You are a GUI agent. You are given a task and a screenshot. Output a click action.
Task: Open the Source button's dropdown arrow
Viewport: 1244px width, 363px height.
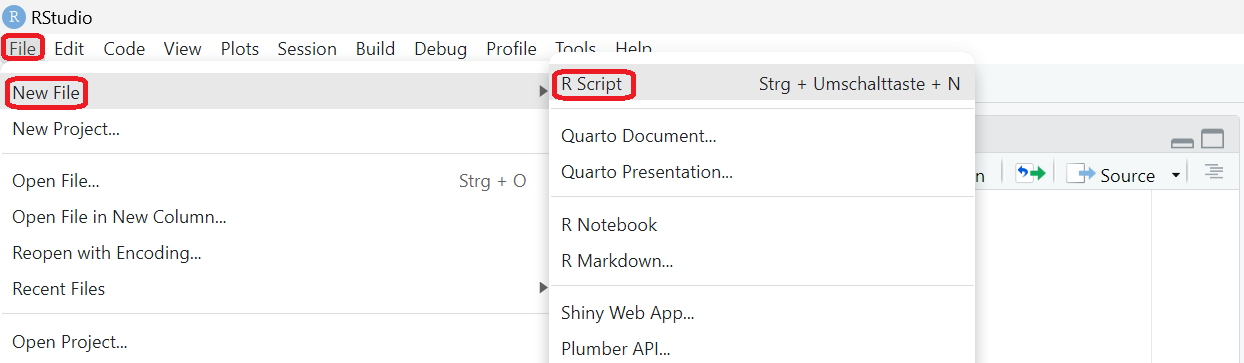coord(1176,175)
